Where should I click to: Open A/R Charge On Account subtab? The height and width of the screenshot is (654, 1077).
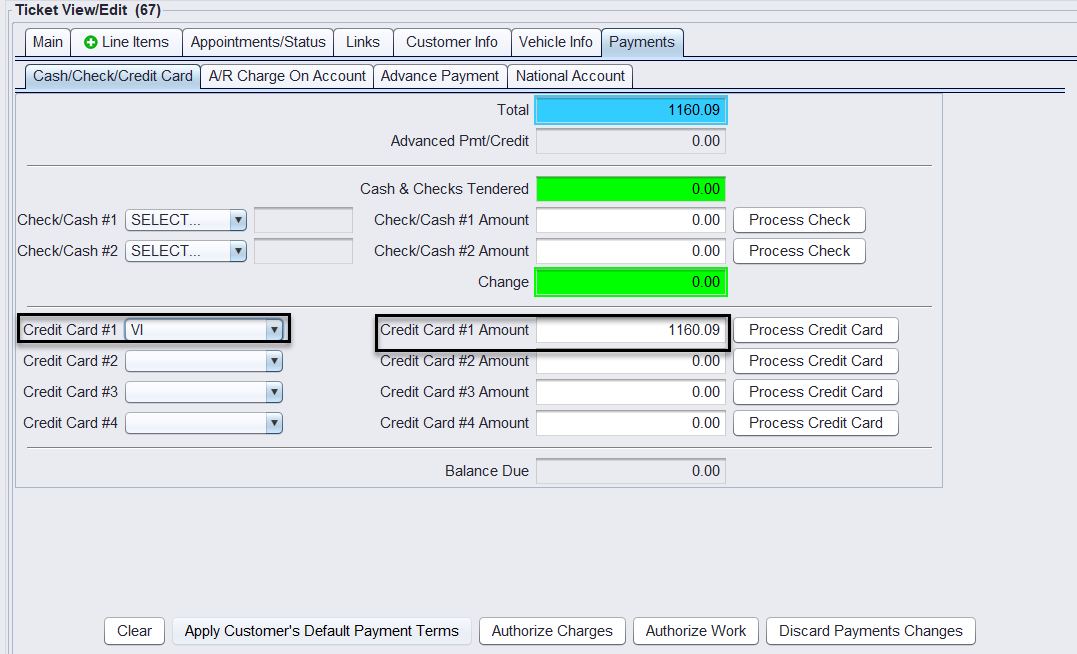tap(287, 76)
